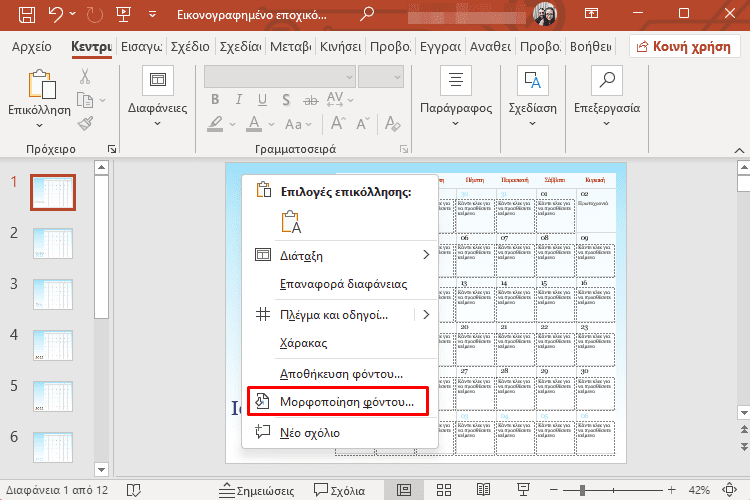The height and width of the screenshot is (500, 750).
Task: Toggle the Σχόλια comments pane
Action: coord(339,490)
